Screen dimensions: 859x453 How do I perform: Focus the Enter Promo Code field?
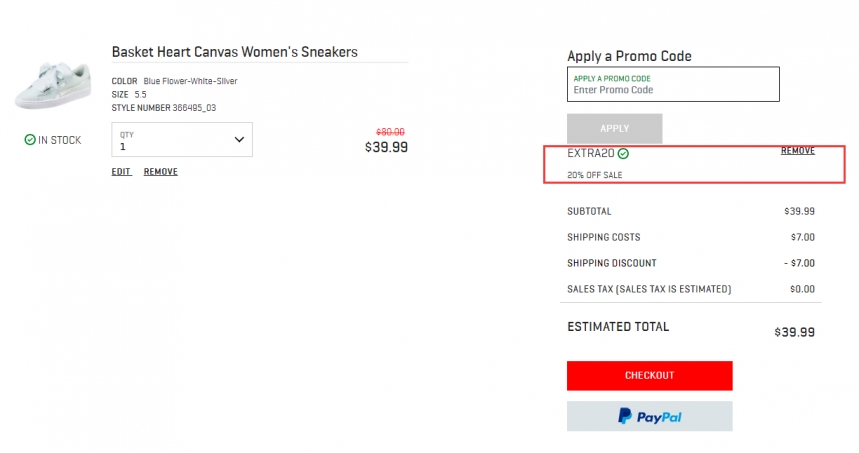pyautogui.click(x=673, y=90)
